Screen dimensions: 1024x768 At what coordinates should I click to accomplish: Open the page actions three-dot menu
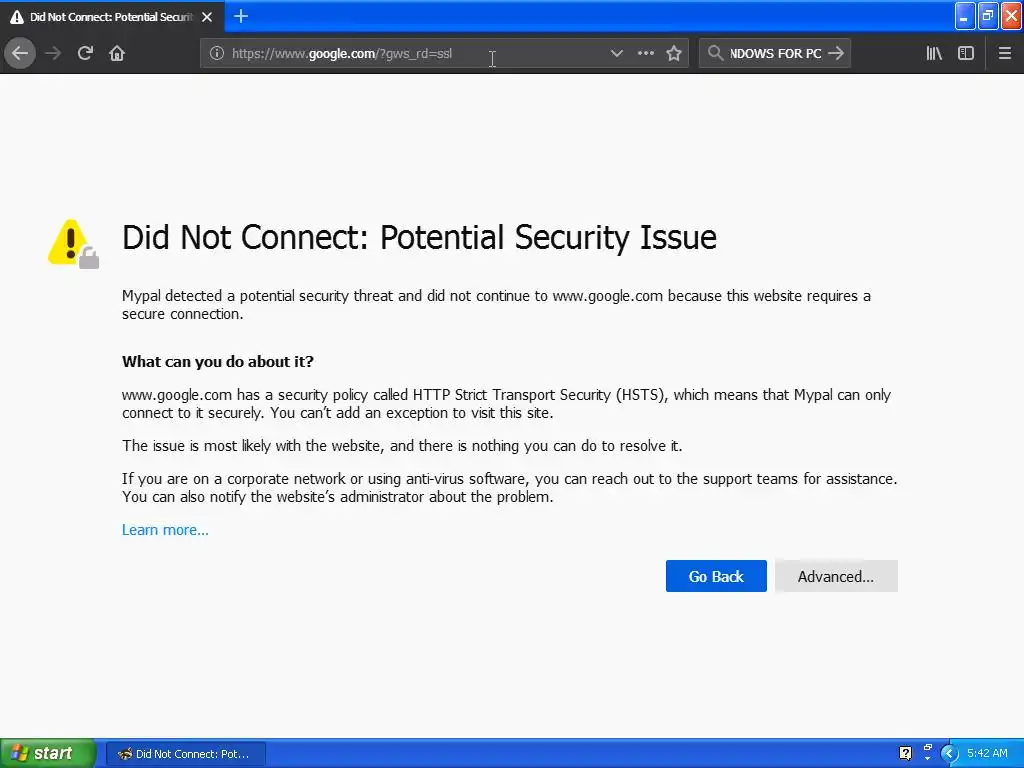(646, 53)
